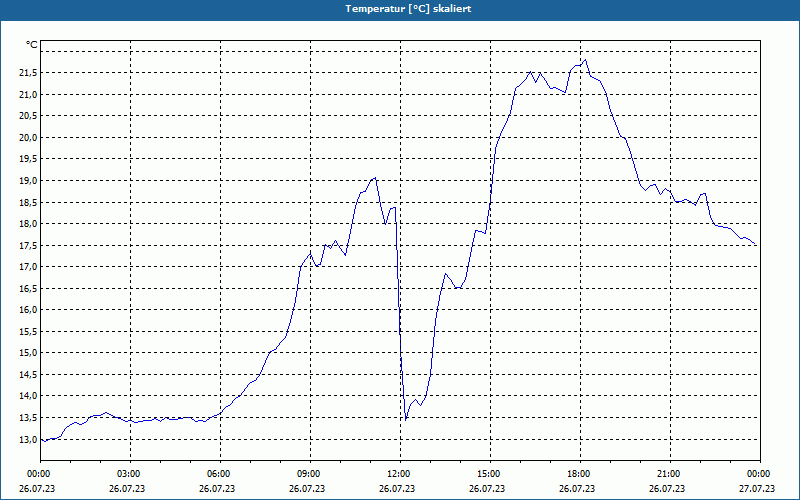
Task: Pick the 19,5 temperature tick label
Action: (29, 159)
